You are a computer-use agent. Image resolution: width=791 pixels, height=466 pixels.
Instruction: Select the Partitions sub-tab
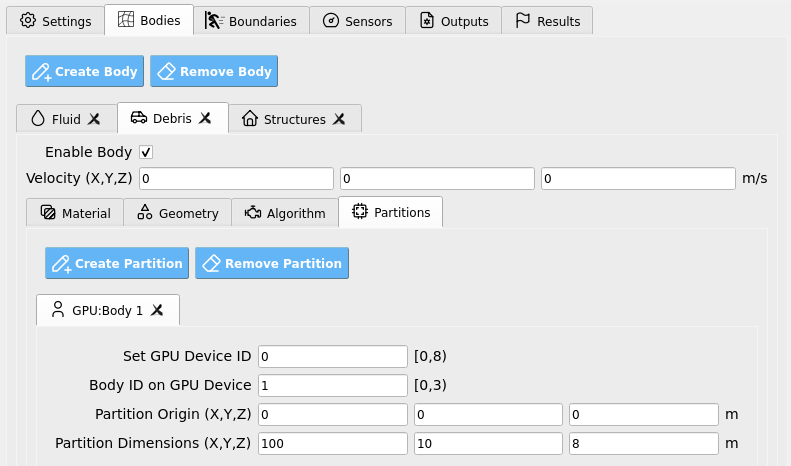point(391,212)
